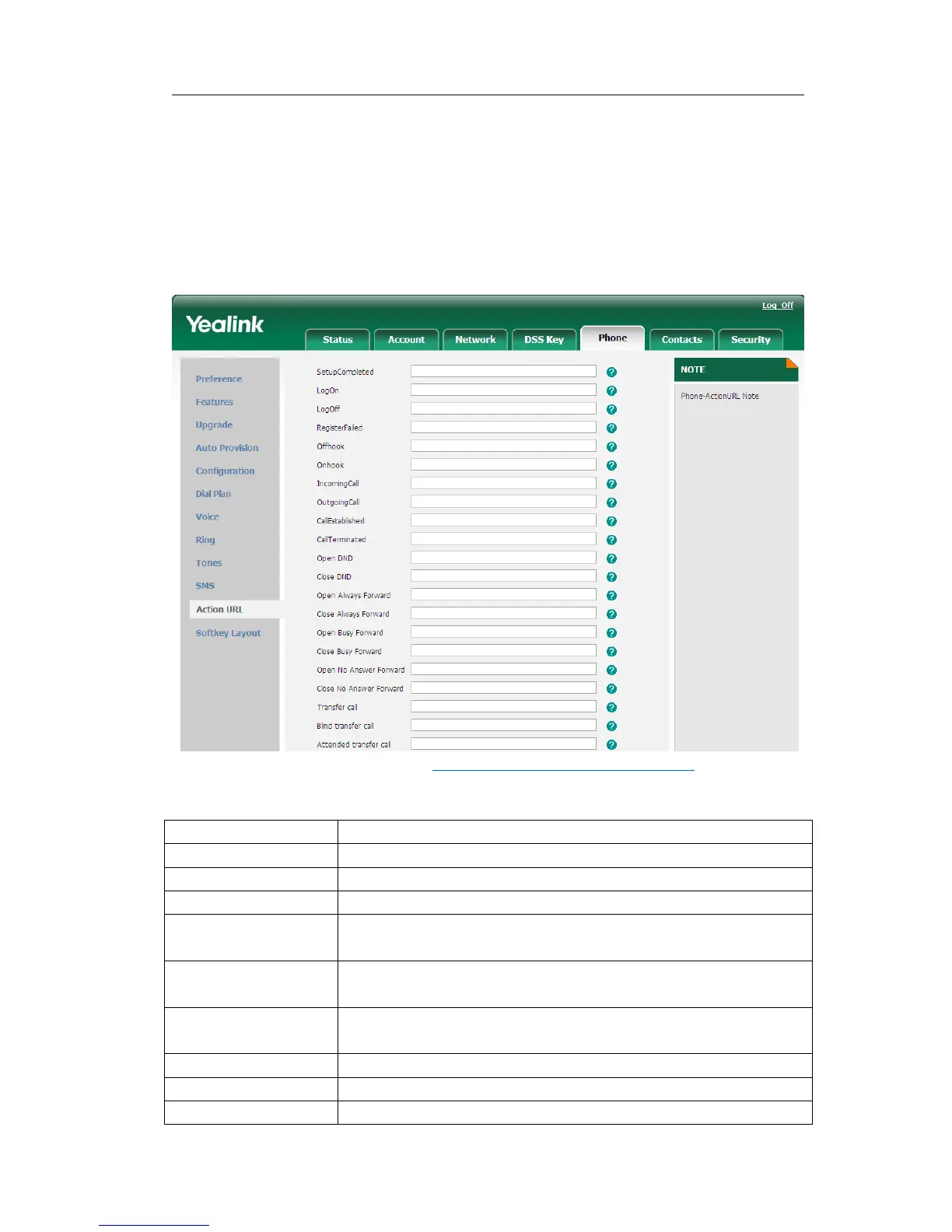Switch to the Status tab
This screenshot has width=952, height=1232.
(x=338, y=340)
